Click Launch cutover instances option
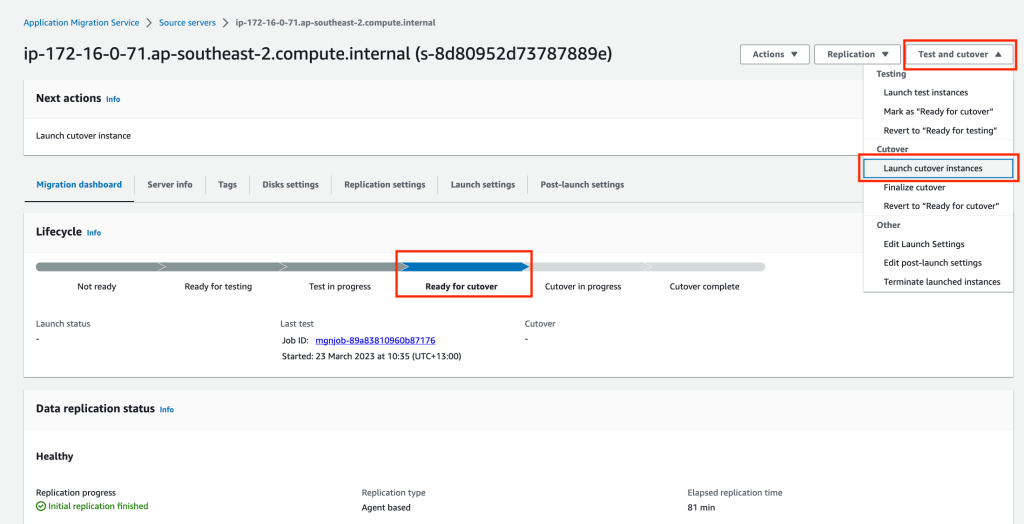 click(933, 168)
